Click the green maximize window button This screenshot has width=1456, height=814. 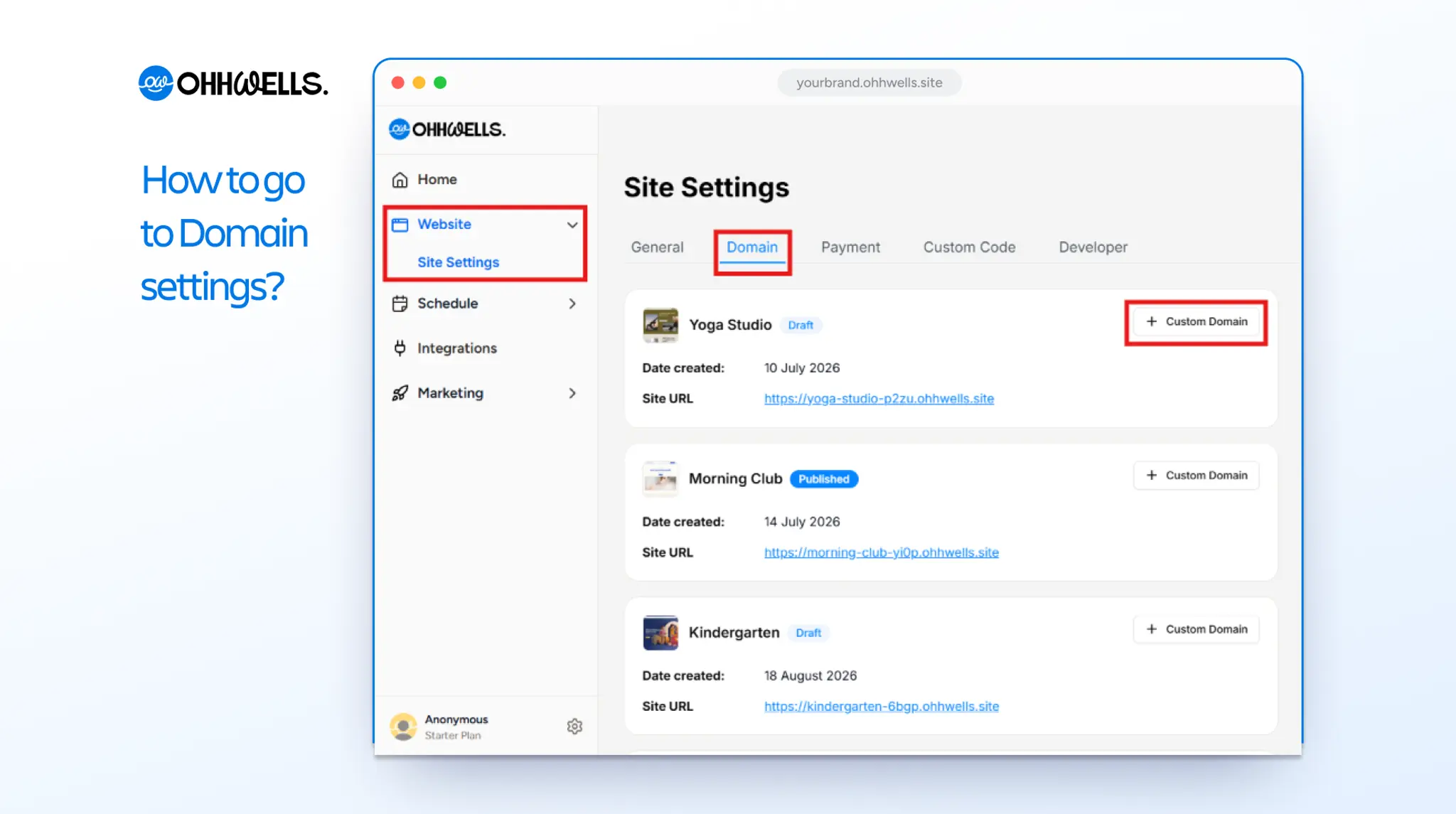click(440, 82)
